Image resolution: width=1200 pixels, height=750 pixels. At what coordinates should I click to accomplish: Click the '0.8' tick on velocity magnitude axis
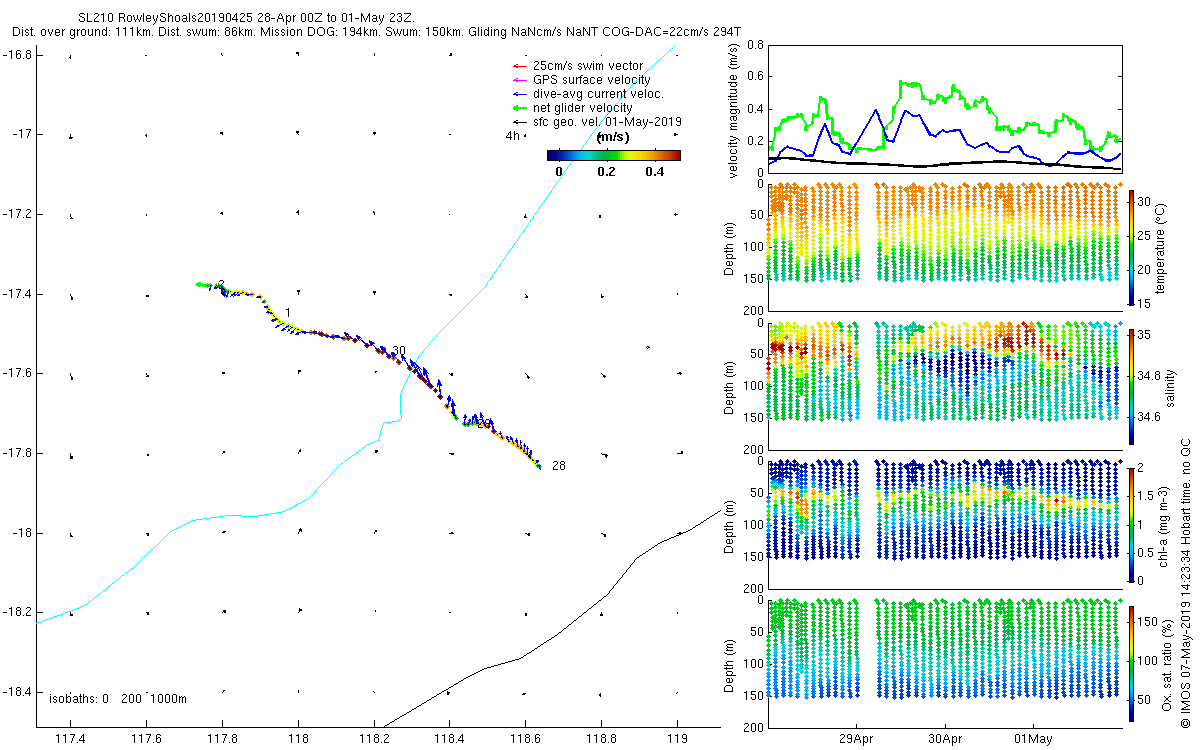(757, 45)
